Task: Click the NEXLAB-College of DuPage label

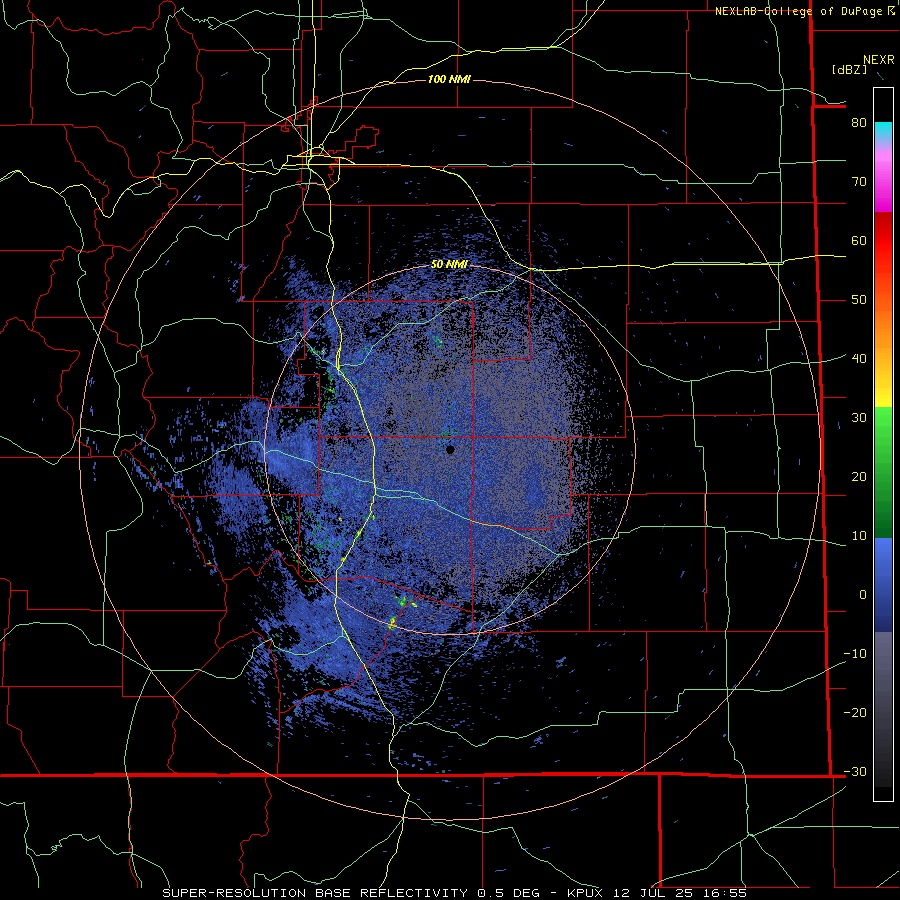Action: [800, 11]
